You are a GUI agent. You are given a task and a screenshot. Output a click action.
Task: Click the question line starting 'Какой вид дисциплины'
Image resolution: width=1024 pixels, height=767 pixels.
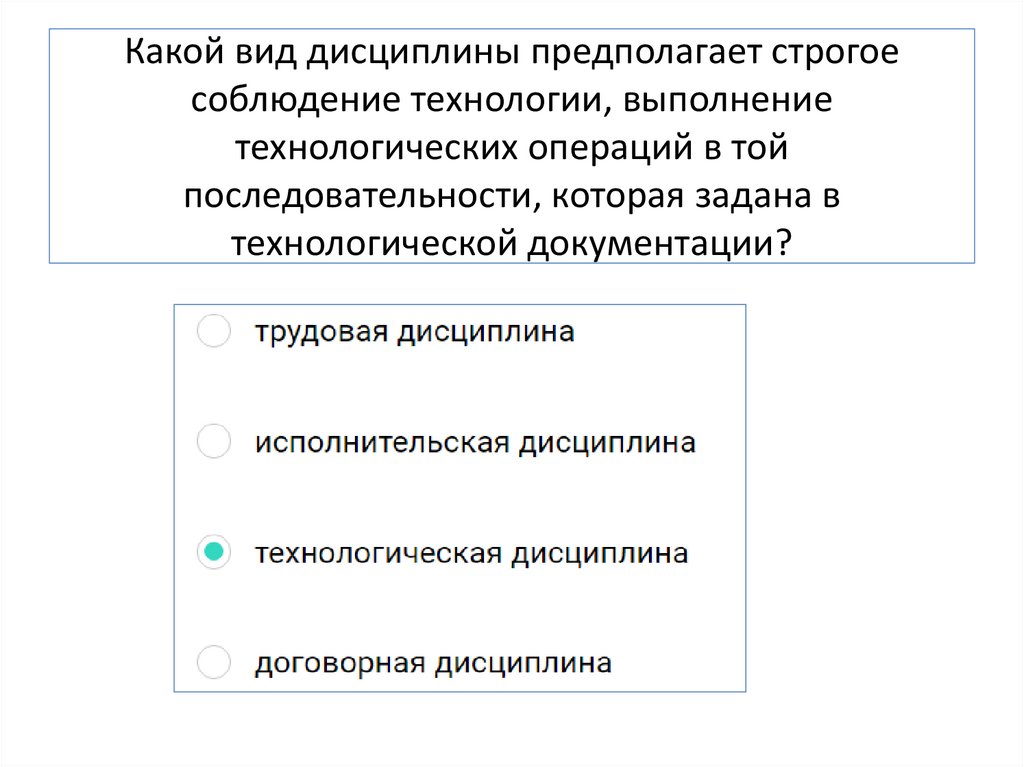click(x=512, y=53)
